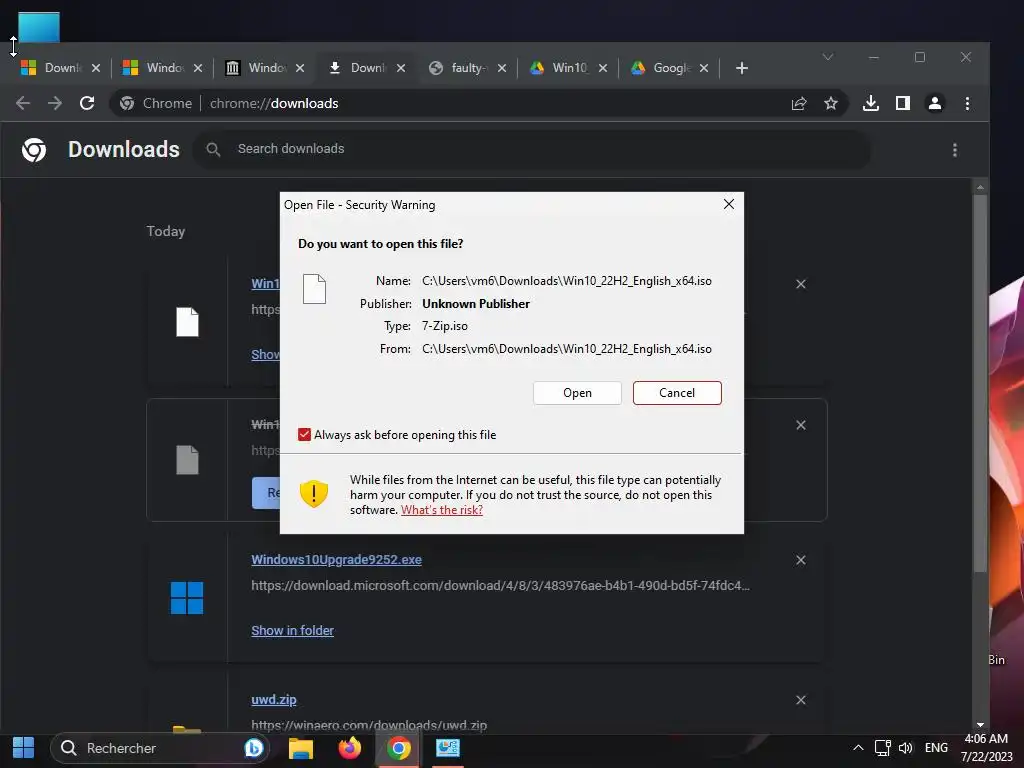Bookmark this page with the star icon
The height and width of the screenshot is (768, 1024).
coord(831,103)
